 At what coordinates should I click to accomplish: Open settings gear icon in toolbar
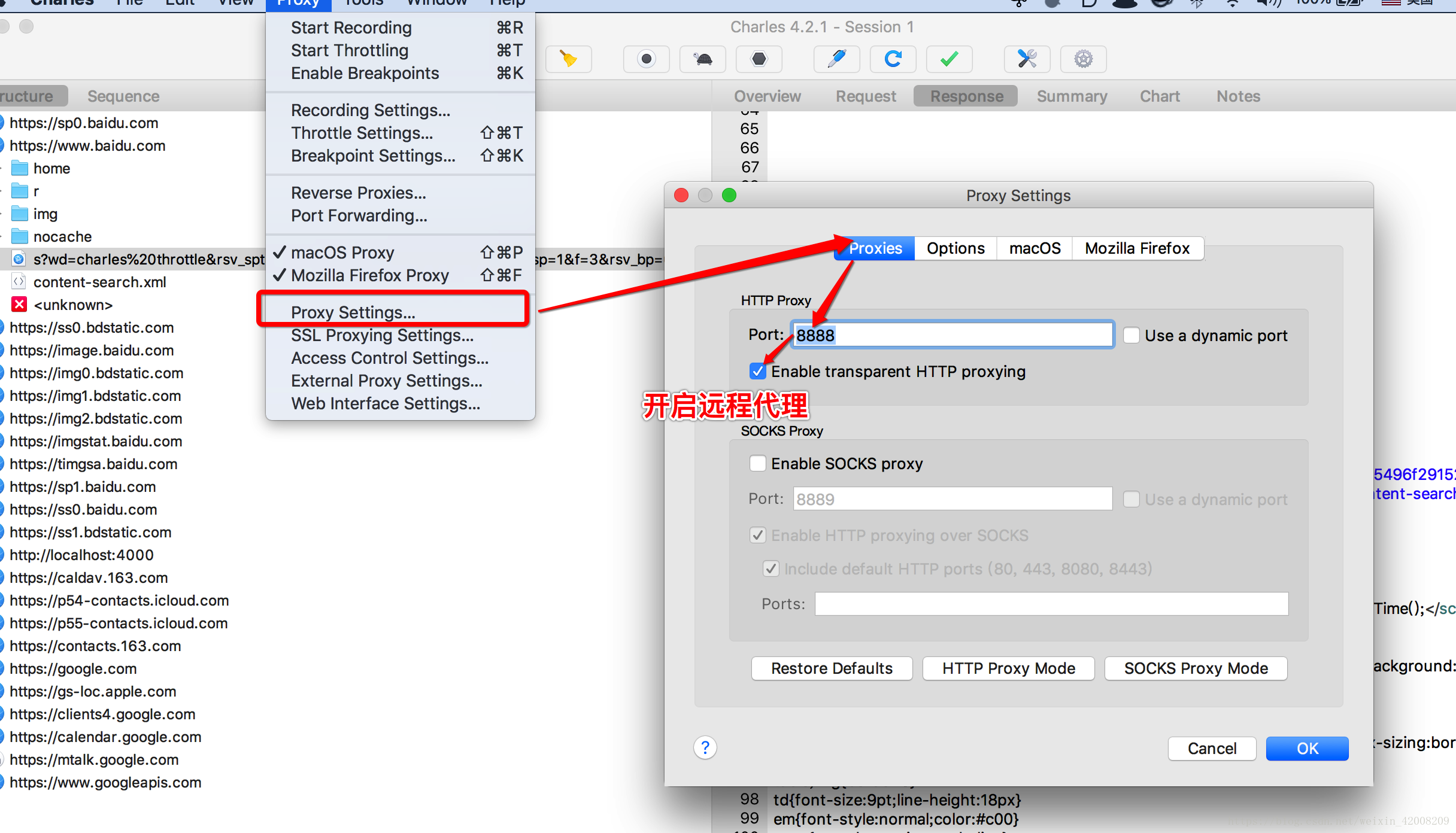click(x=1084, y=59)
